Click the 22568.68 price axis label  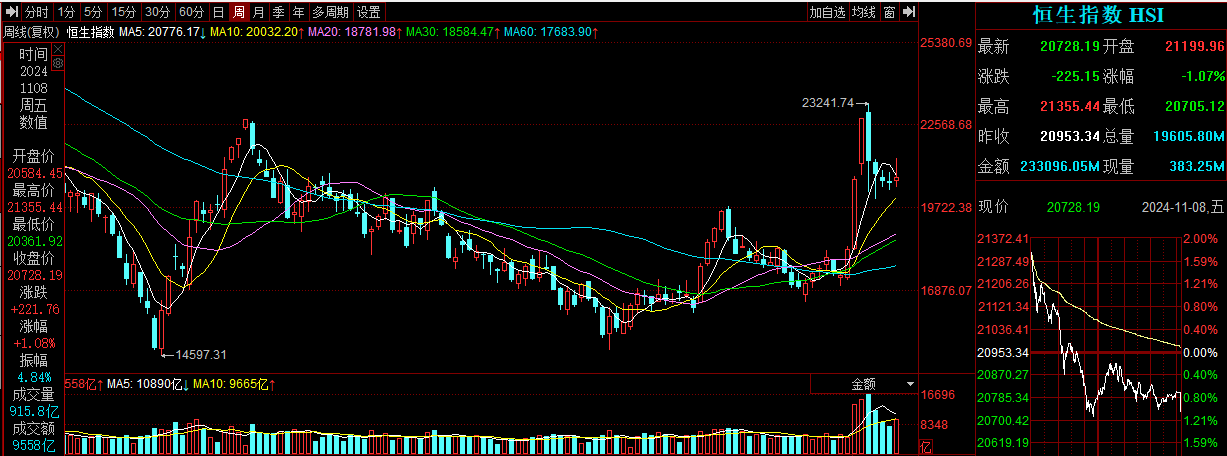(x=946, y=125)
